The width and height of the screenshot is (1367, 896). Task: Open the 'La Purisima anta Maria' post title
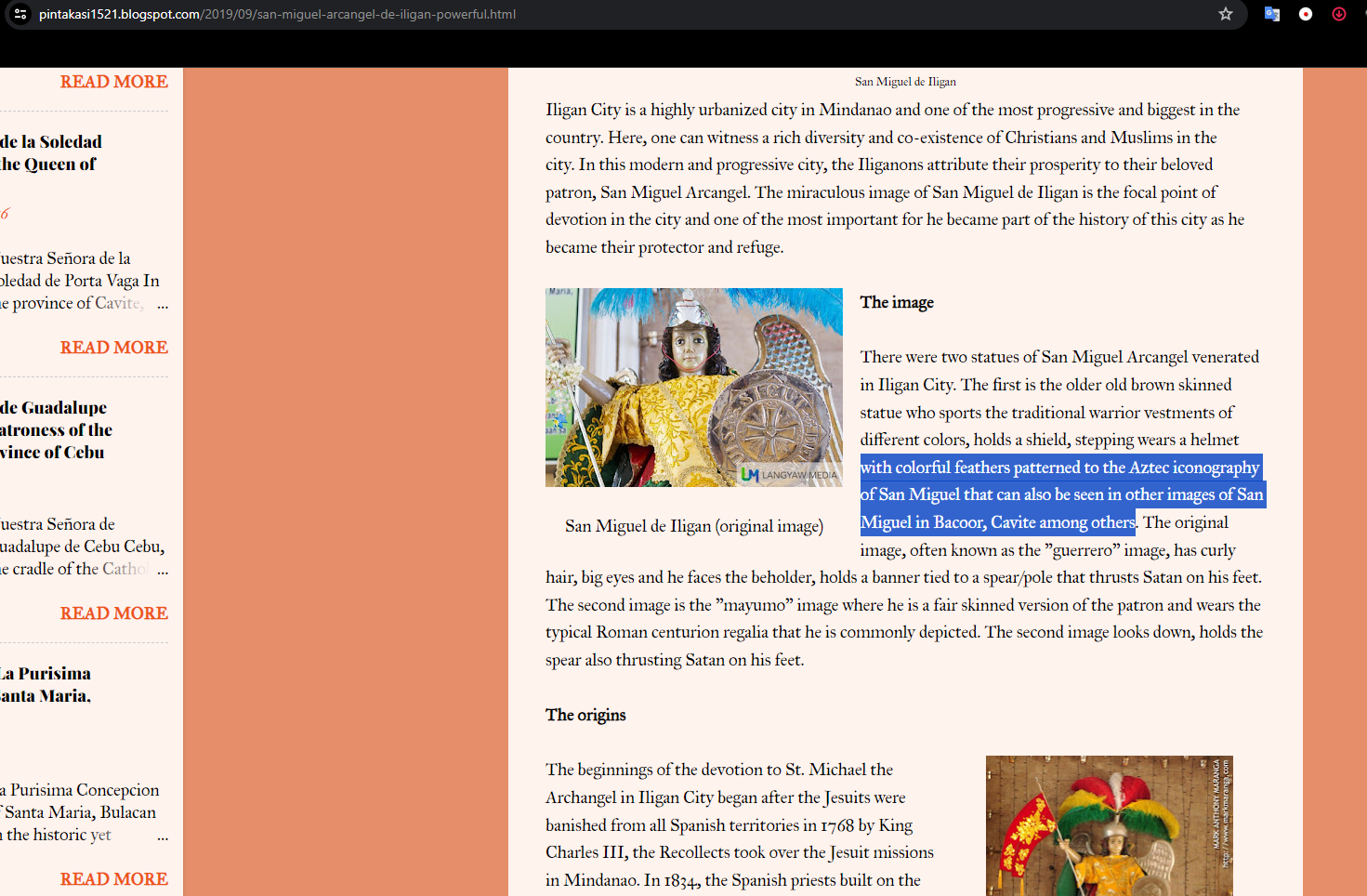(x=46, y=685)
